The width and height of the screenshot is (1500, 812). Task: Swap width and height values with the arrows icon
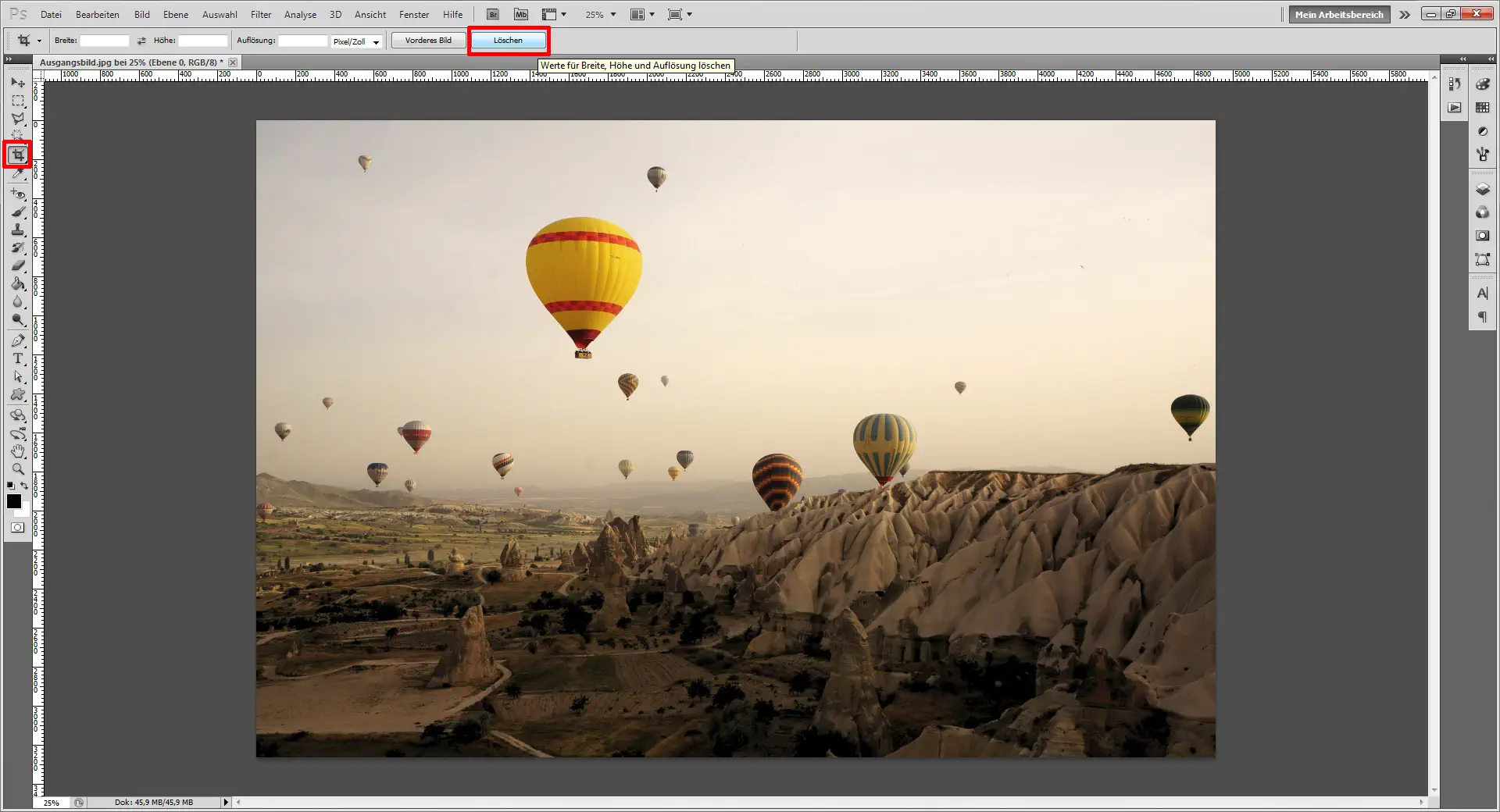141,41
